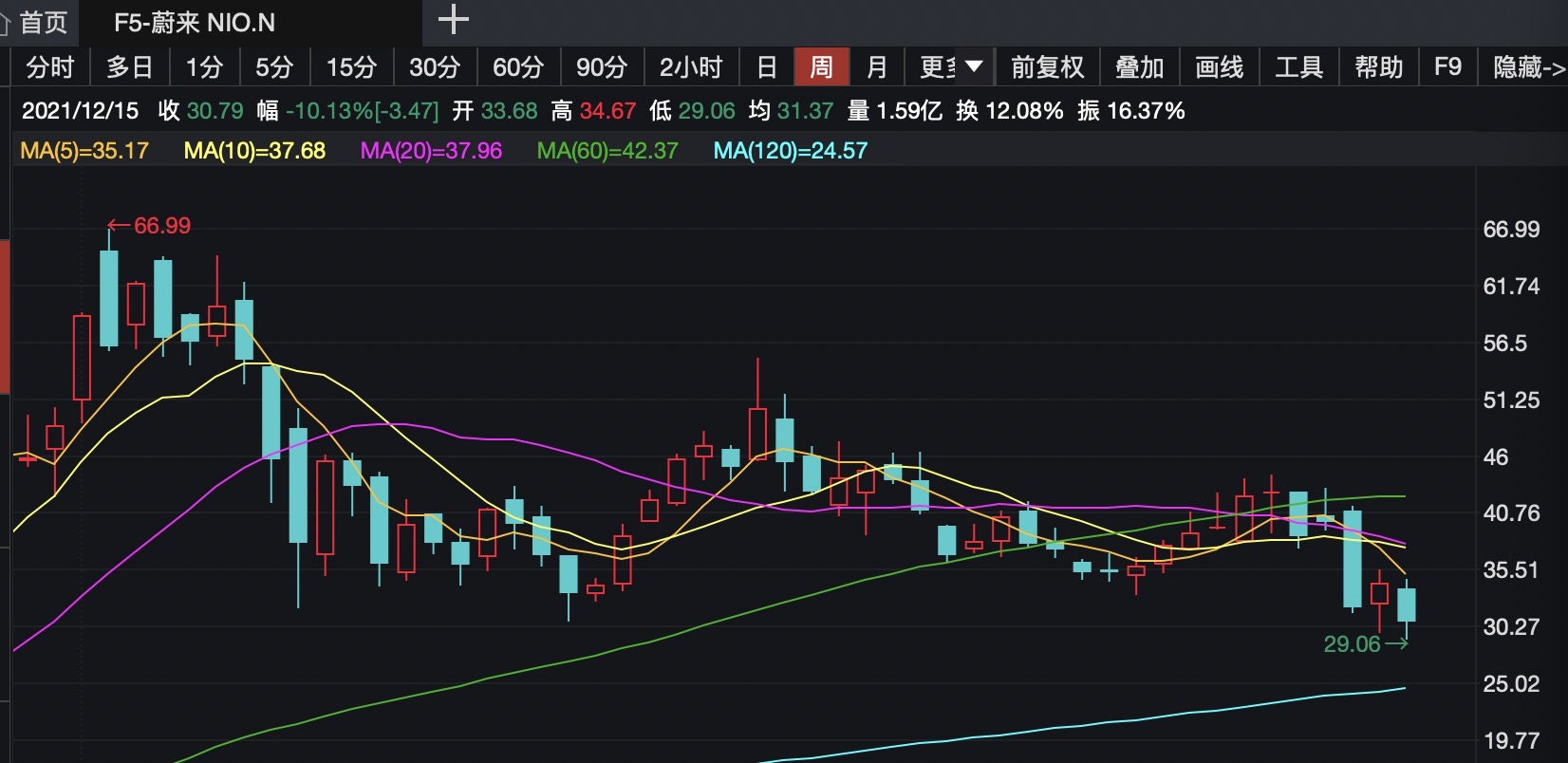Select the 15分 period
This screenshot has height=763, width=1568.
tap(351, 67)
